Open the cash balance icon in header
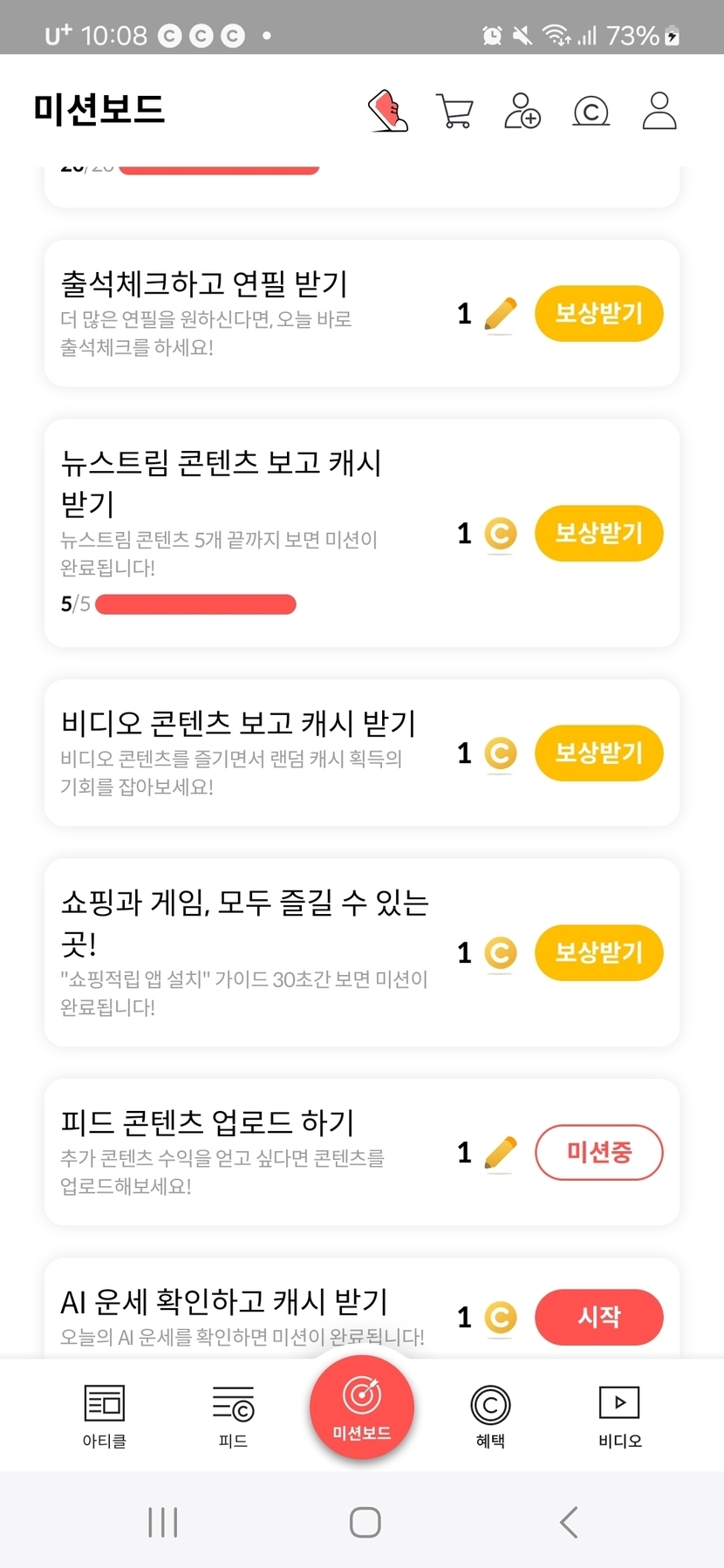Image resolution: width=724 pixels, height=1568 pixels. click(x=591, y=111)
